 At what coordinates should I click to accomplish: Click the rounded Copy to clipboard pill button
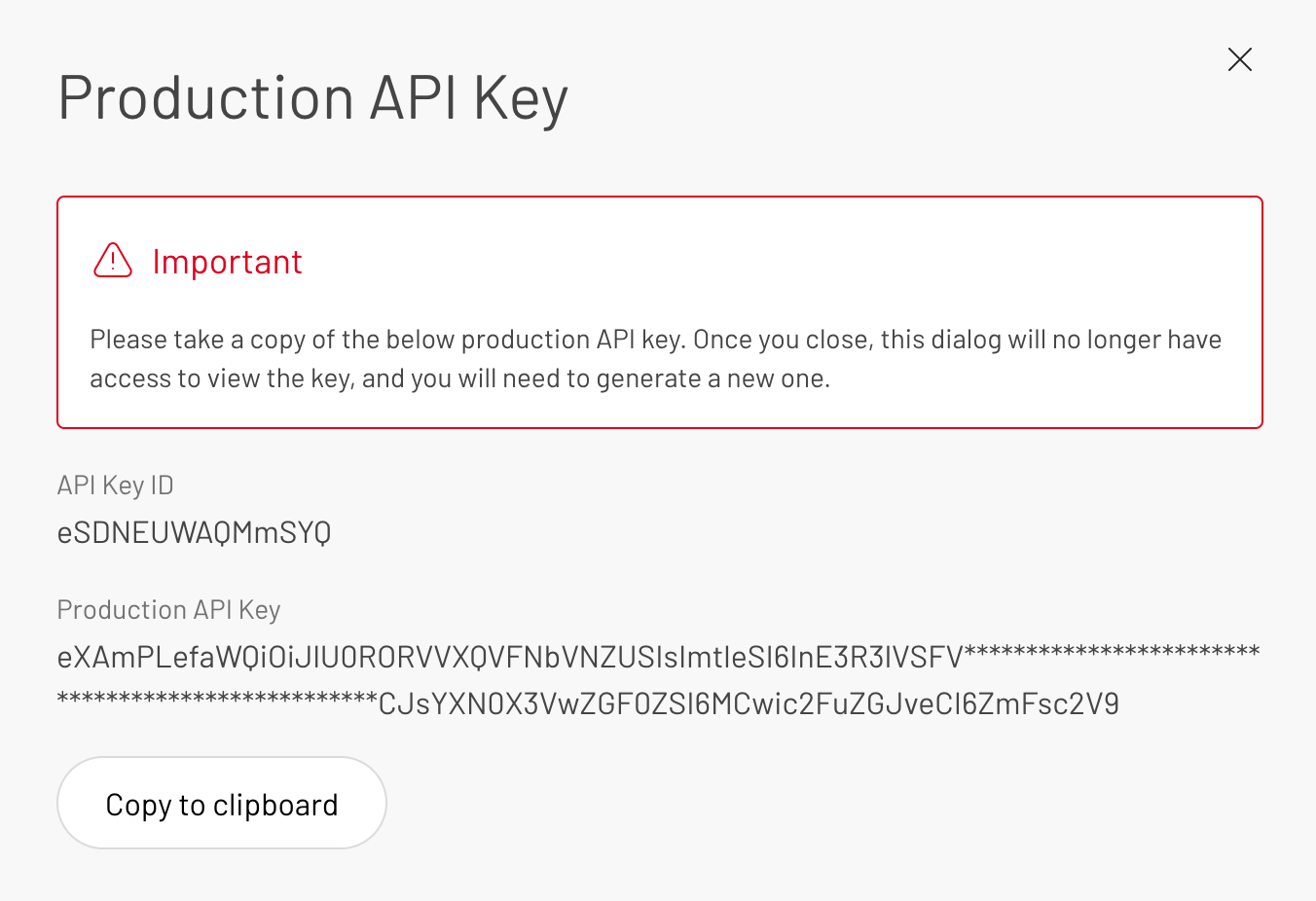tap(221, 803)
